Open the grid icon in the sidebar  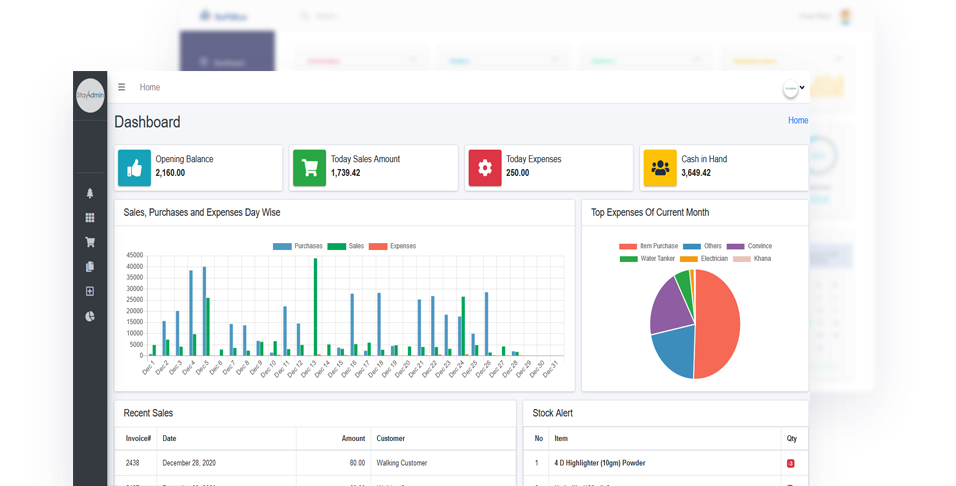(x=90, y=217)
